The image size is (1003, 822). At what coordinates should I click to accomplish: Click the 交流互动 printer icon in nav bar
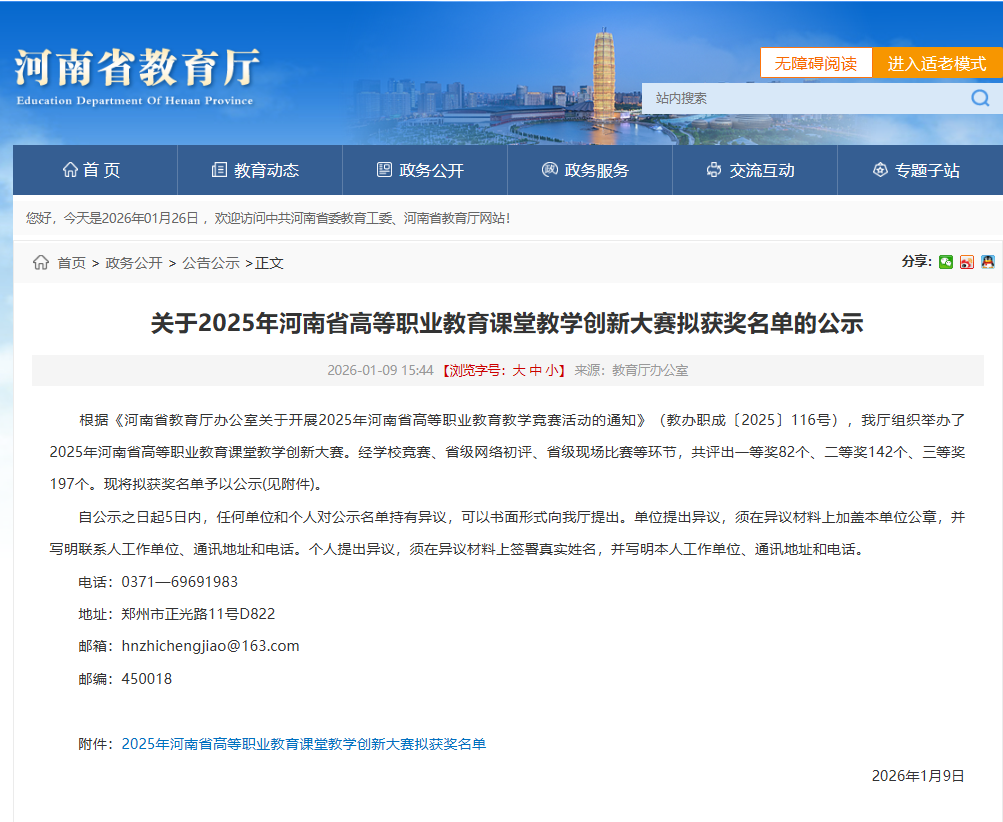[x=713, y=170]
